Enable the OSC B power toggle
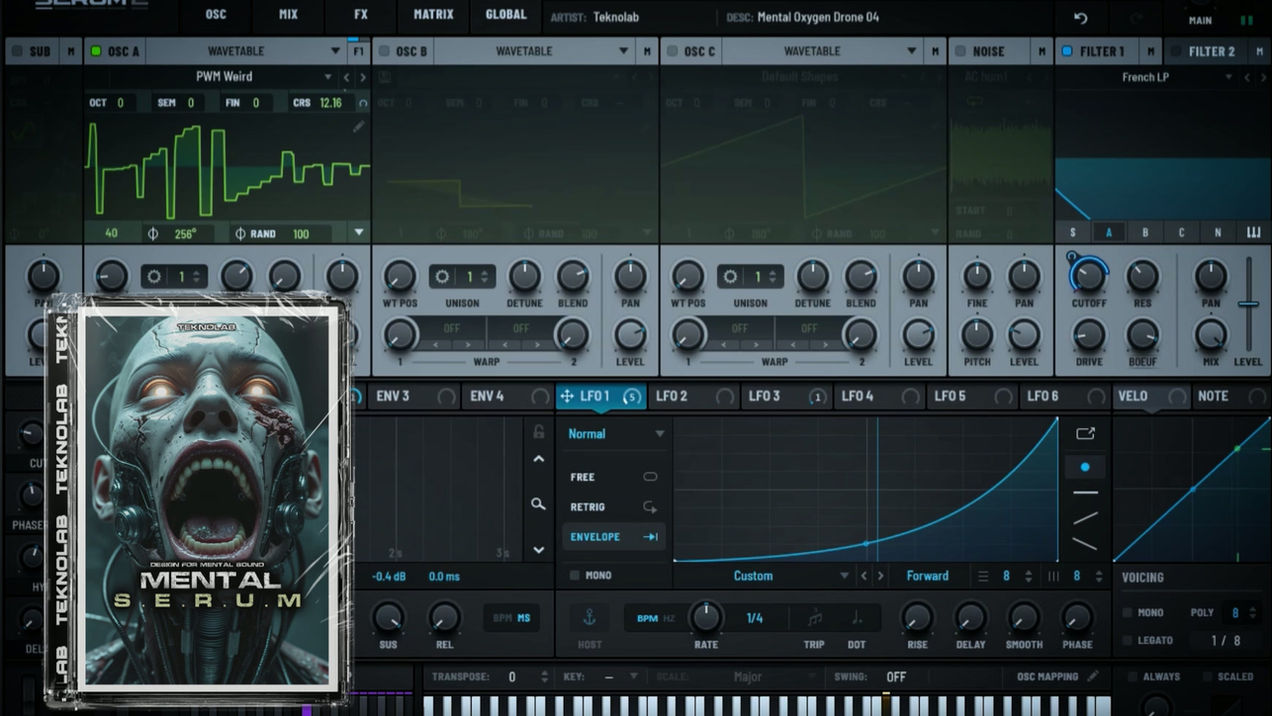This screenshot has width=1272, height=716. 384,51
